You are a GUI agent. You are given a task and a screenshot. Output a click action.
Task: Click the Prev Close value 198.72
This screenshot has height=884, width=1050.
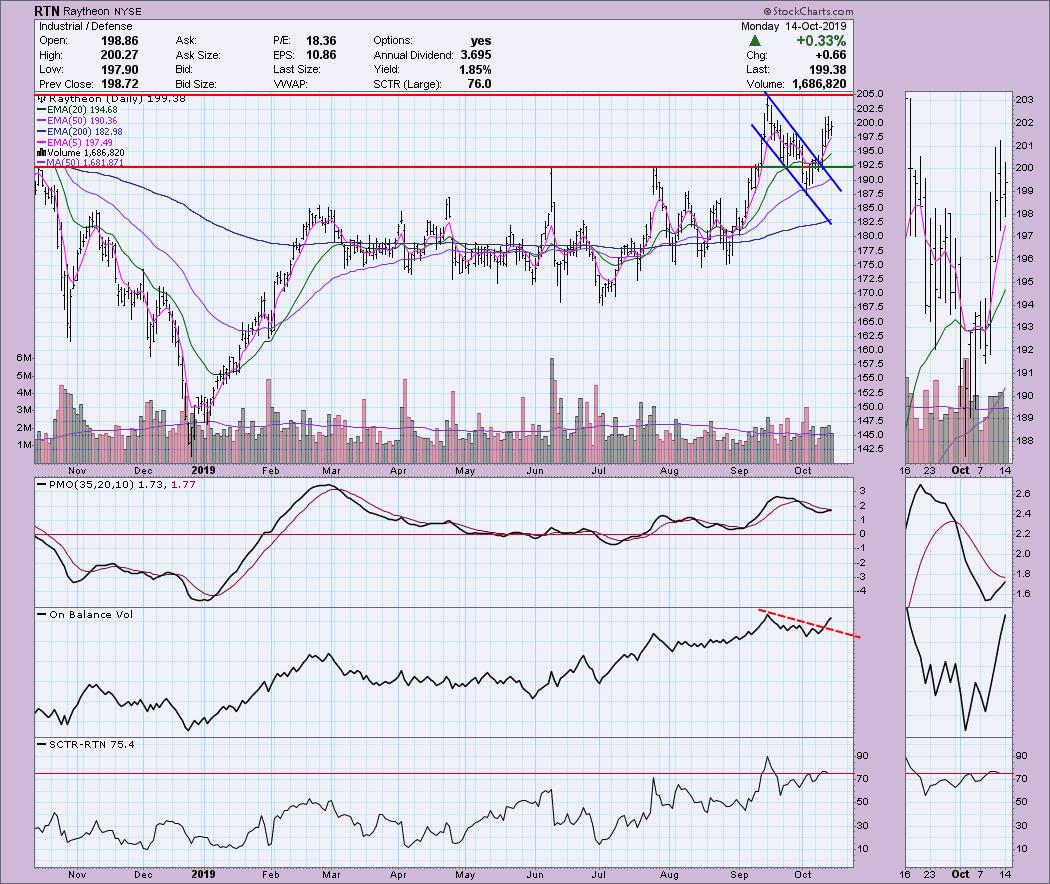(x=119, y=84)
